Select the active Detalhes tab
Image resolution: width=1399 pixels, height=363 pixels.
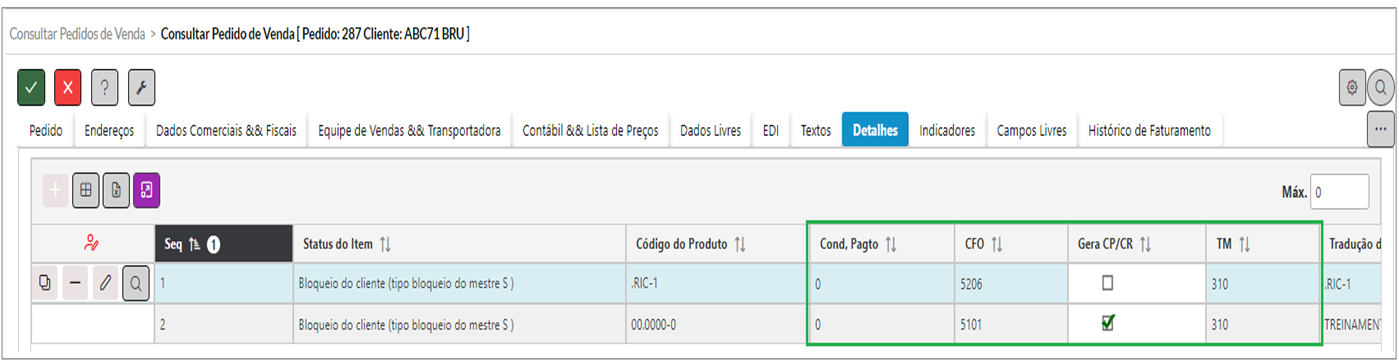click(875, 131)
